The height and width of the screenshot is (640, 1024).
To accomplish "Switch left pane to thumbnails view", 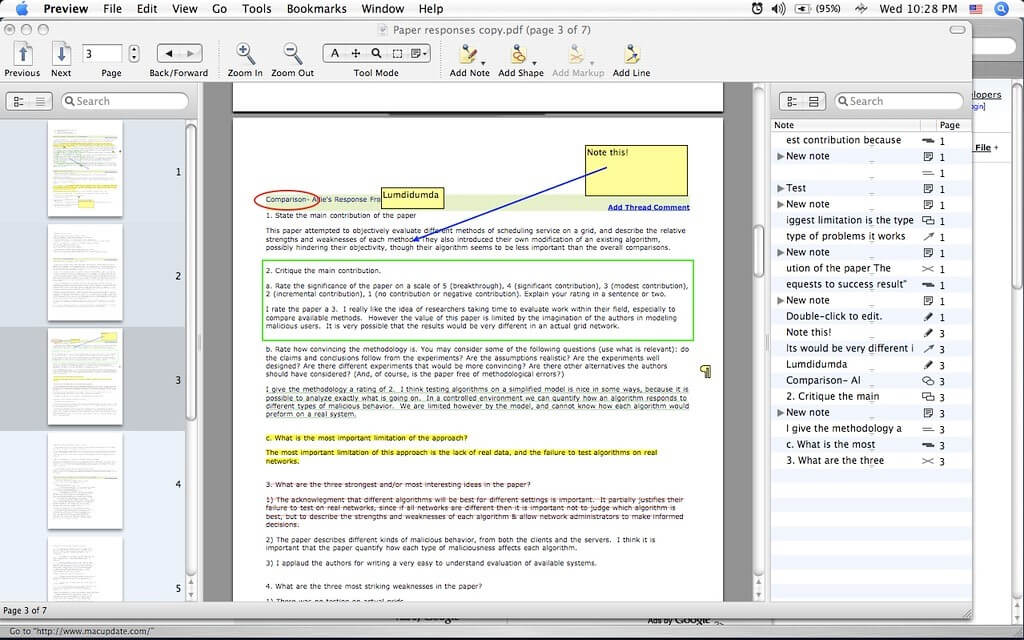I will (19, 101).
